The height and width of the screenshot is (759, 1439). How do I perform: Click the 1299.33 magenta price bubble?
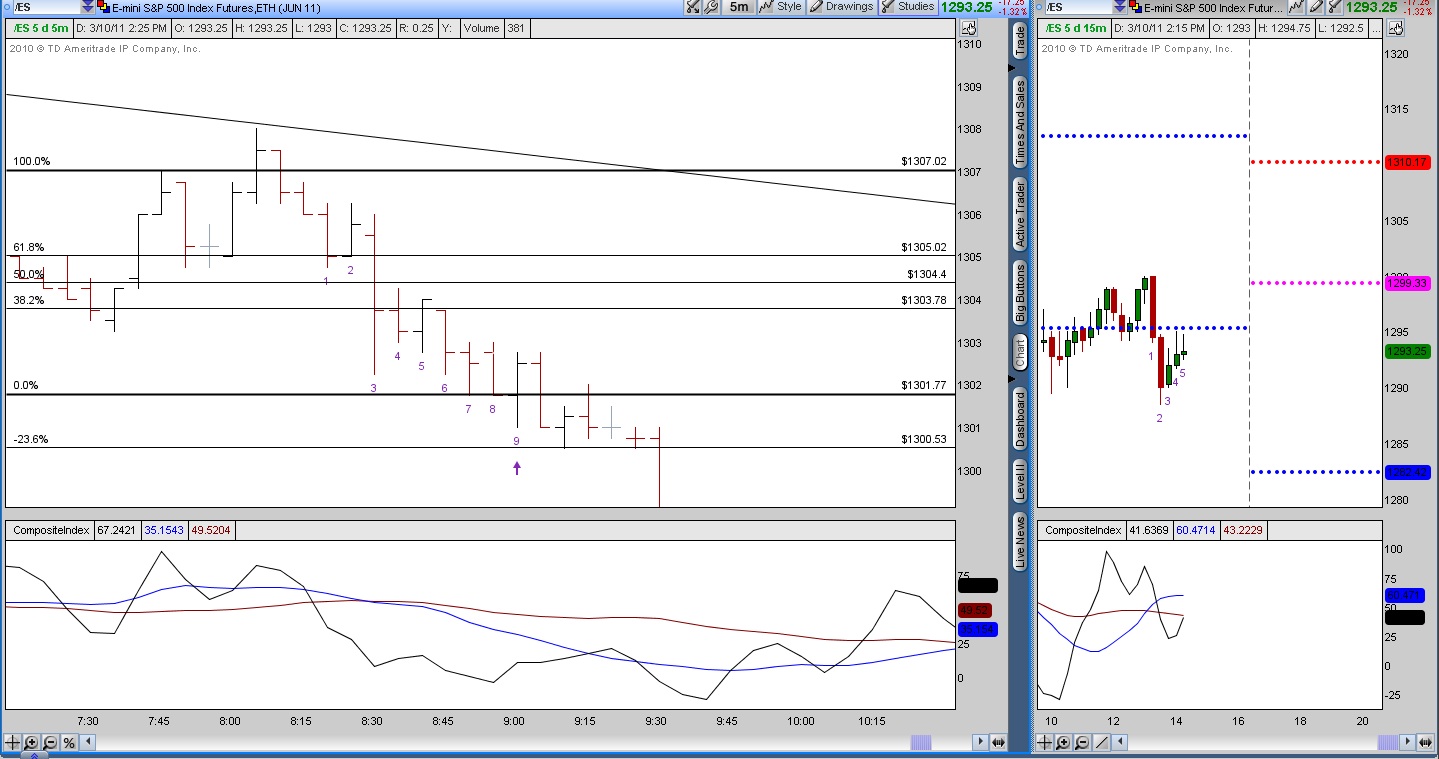point(1407,284)
